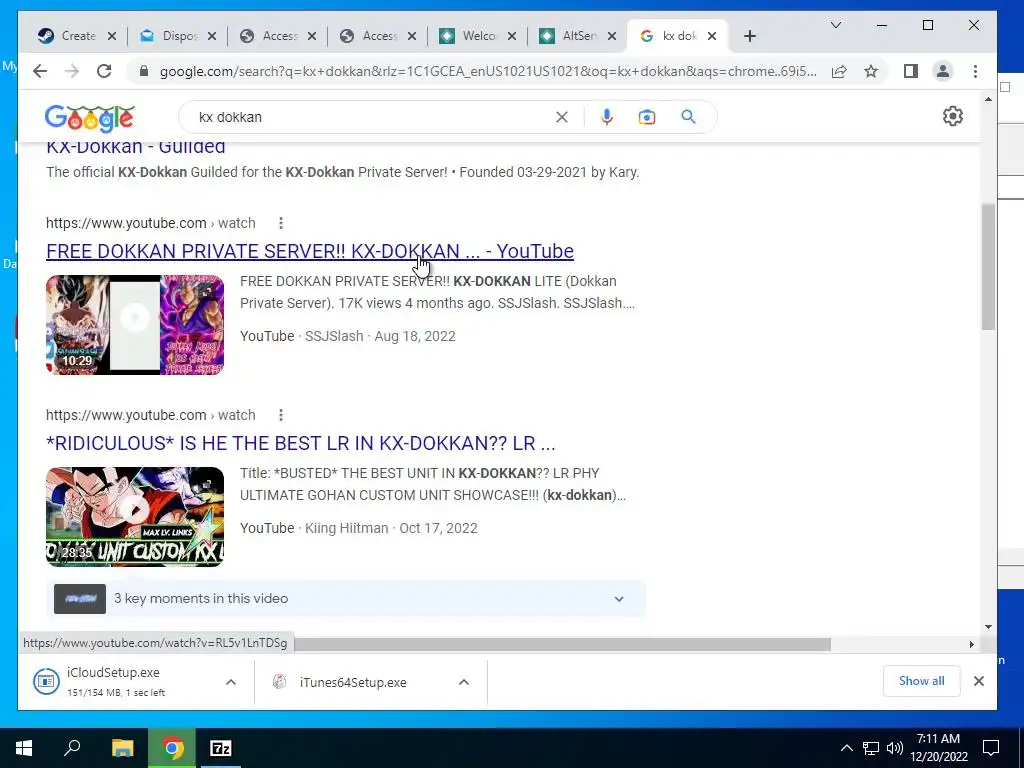Open the taskbar clock showing 7:11 AM
The width and height of the screenshot is (1024, 768).
(x=938, y=748)
